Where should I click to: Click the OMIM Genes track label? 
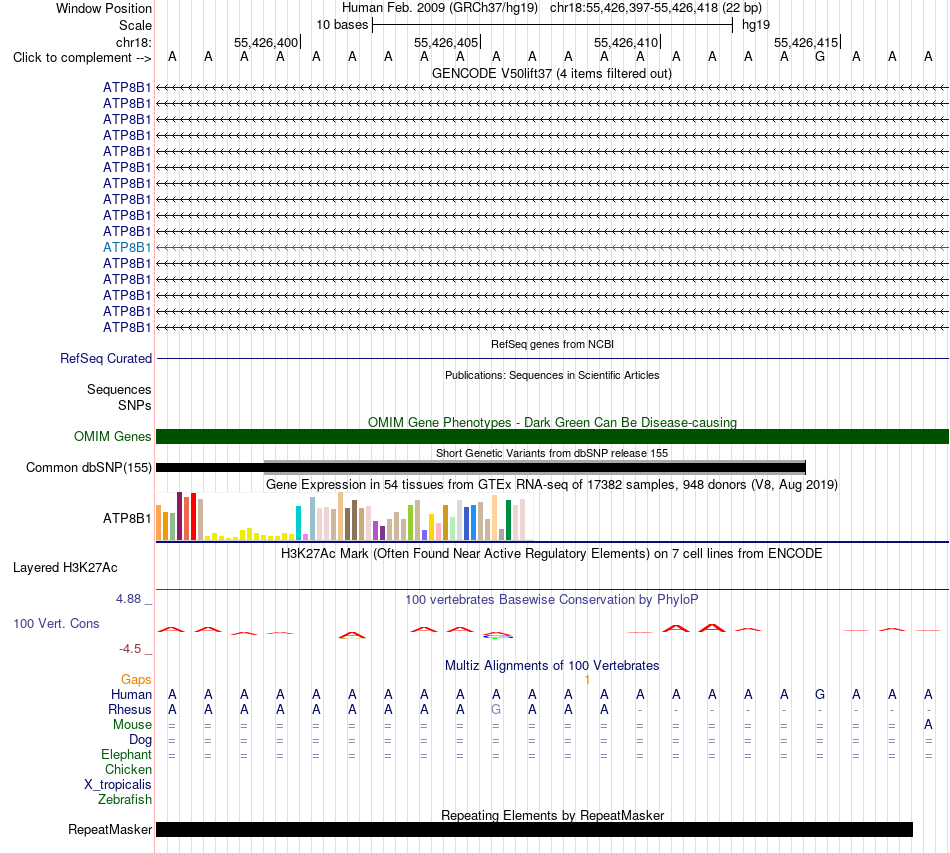tap(112, 436)
